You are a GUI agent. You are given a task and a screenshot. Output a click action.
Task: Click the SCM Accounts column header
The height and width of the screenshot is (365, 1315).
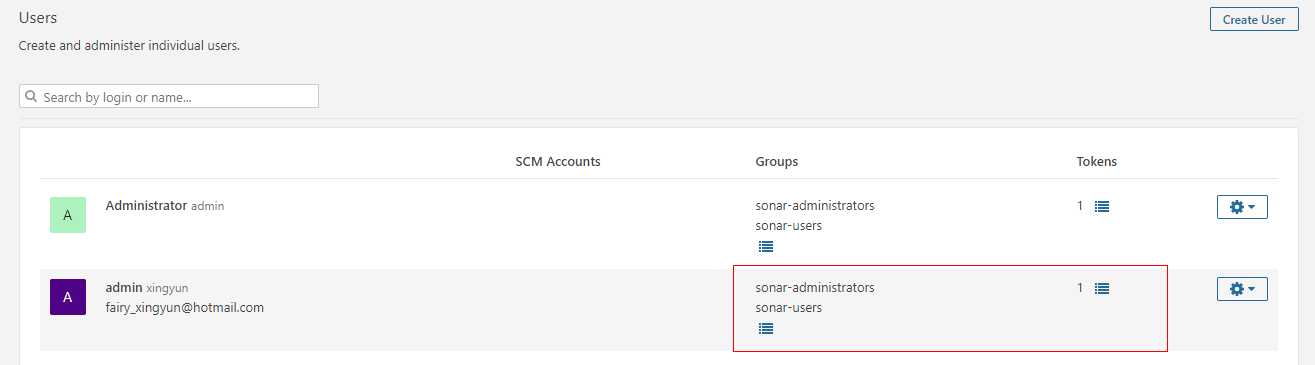[558, 161]
